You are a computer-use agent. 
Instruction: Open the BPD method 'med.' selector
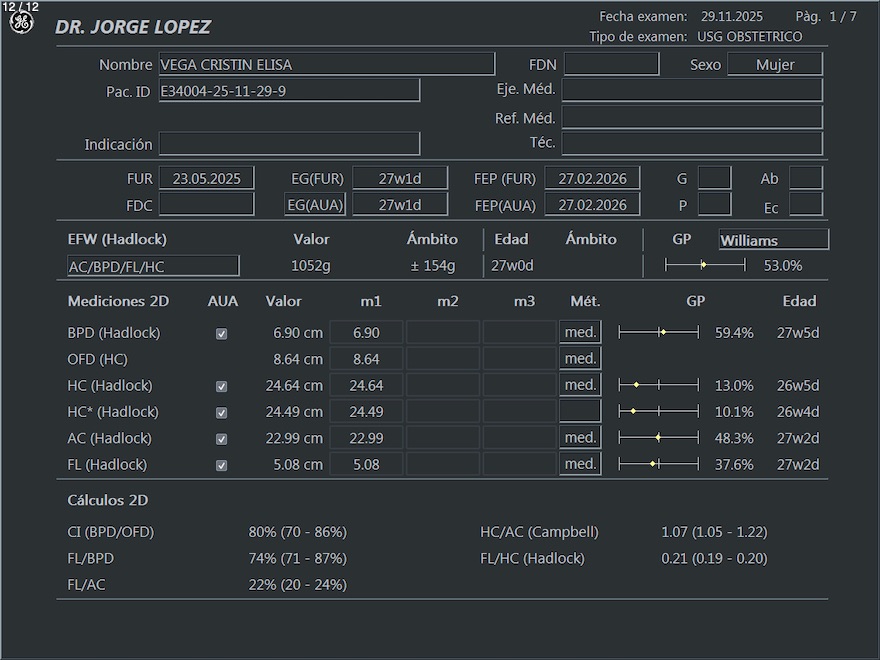coord(580,332)
